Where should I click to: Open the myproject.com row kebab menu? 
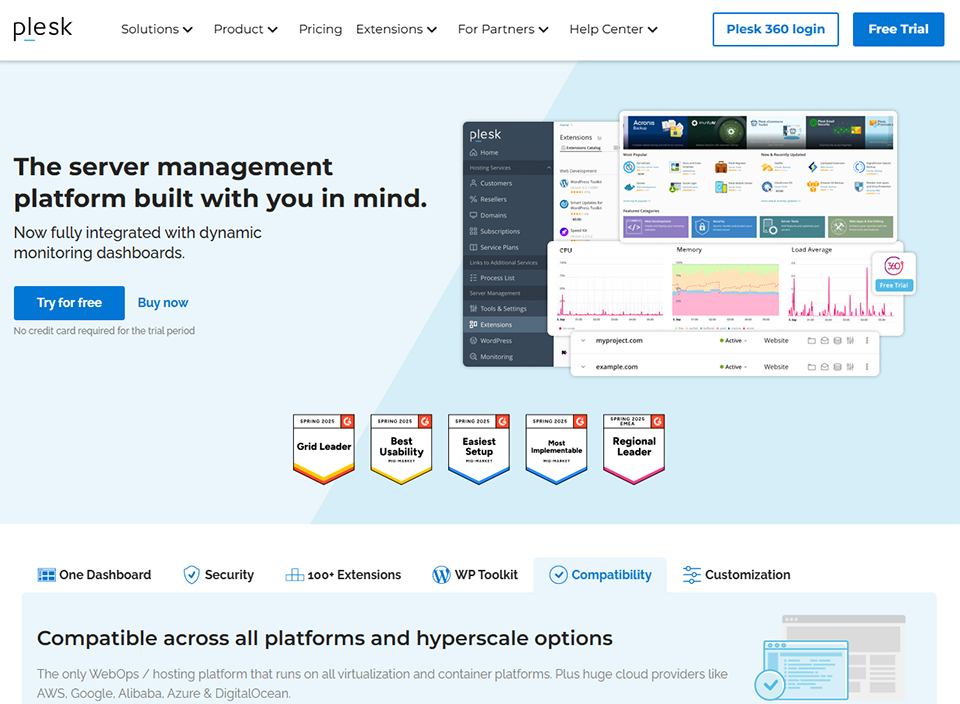point(866,340)
